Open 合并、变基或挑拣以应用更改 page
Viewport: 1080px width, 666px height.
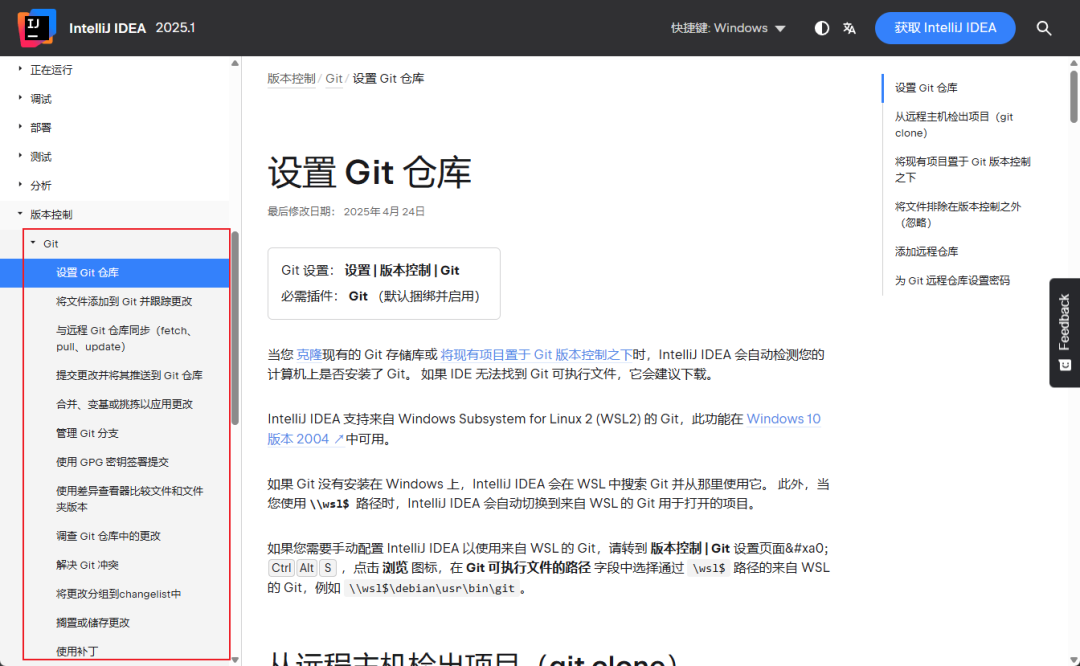tap(124, 404)
